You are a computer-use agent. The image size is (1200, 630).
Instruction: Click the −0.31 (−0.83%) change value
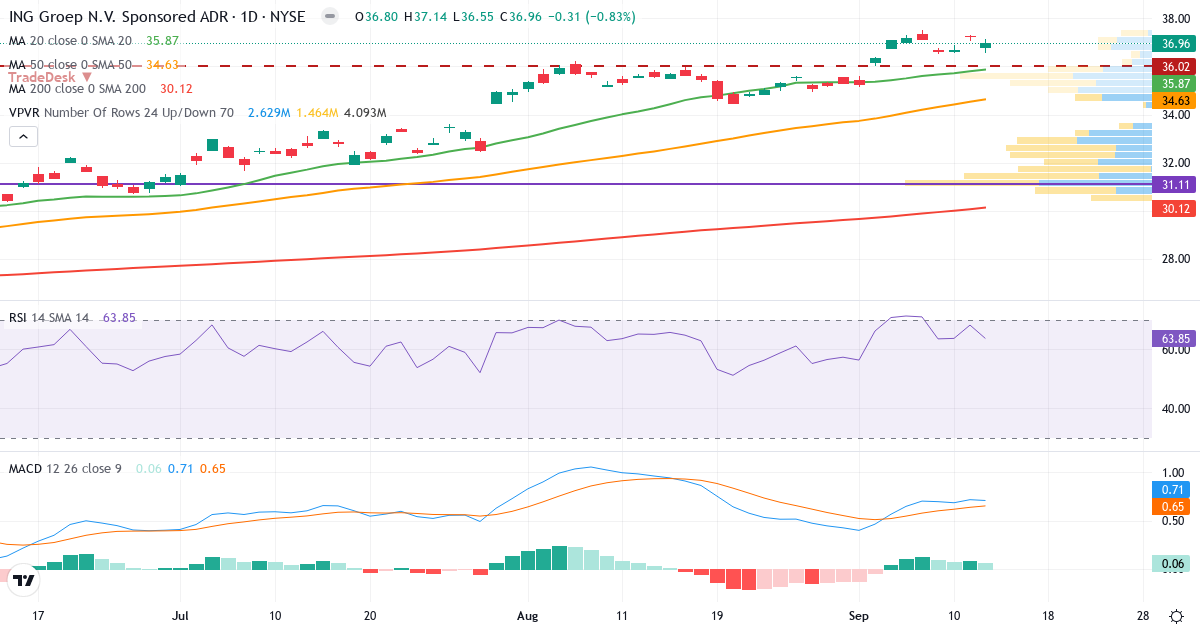coord(592,17)
